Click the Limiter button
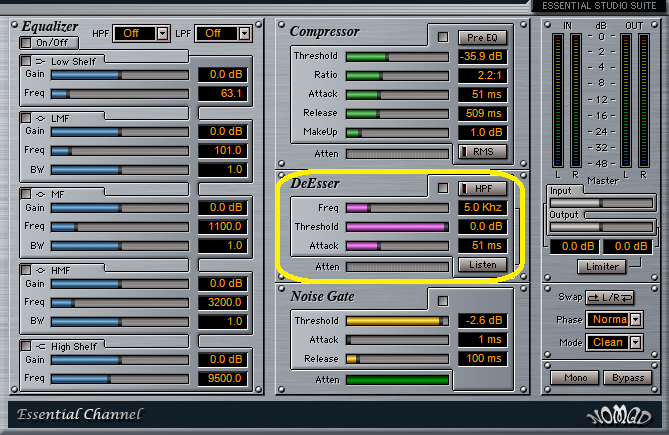Screen dimensions: 669x435 pyautogui.click(x=602, y=267)
